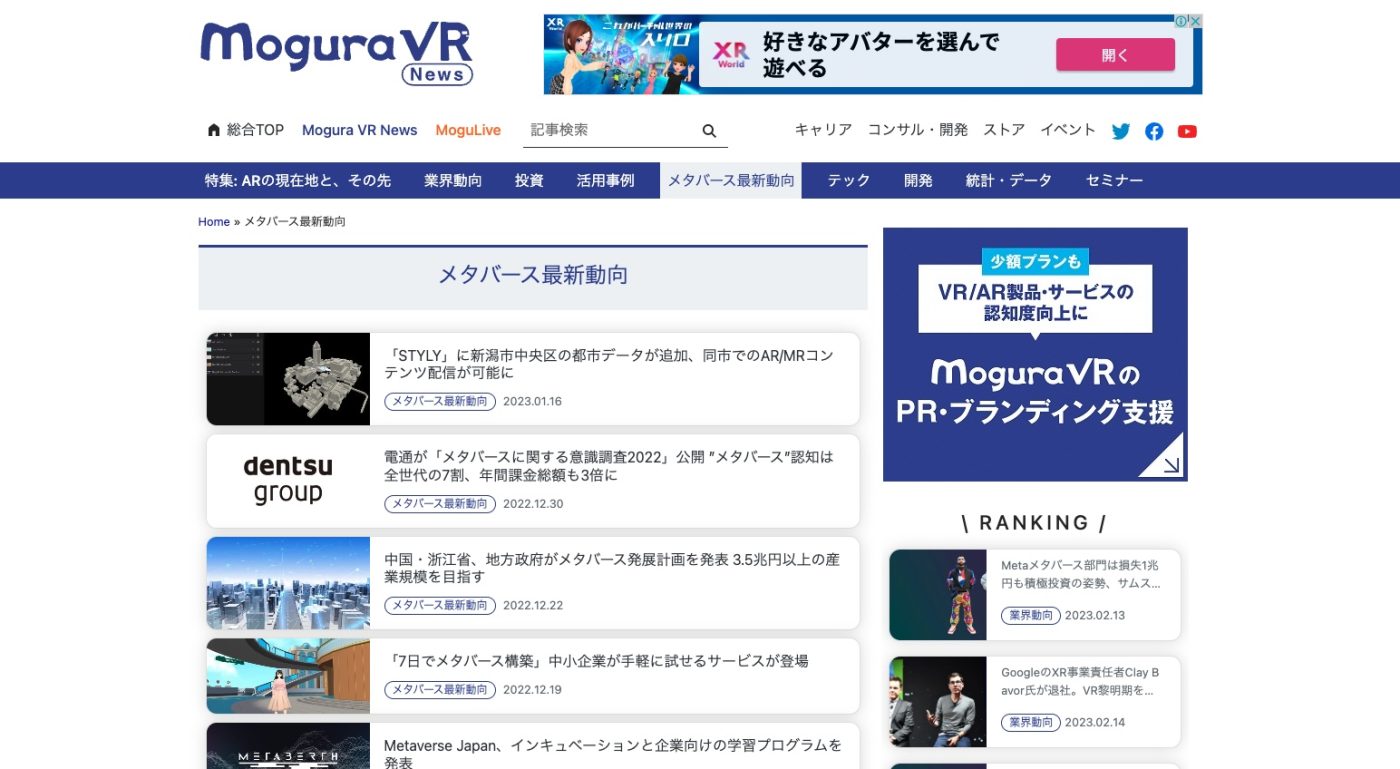
Task: Open Mogura VR News link
Action: [x=359, y=130]
